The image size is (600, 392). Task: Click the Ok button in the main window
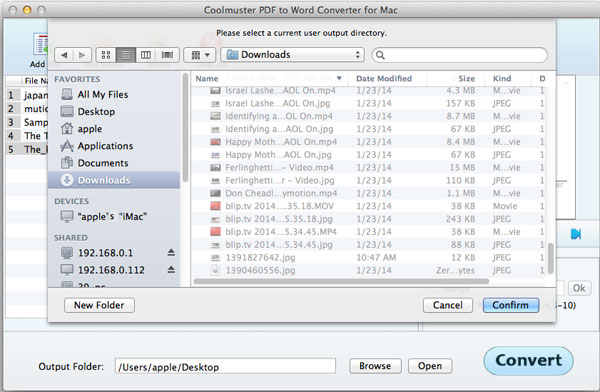click(579, 288)
